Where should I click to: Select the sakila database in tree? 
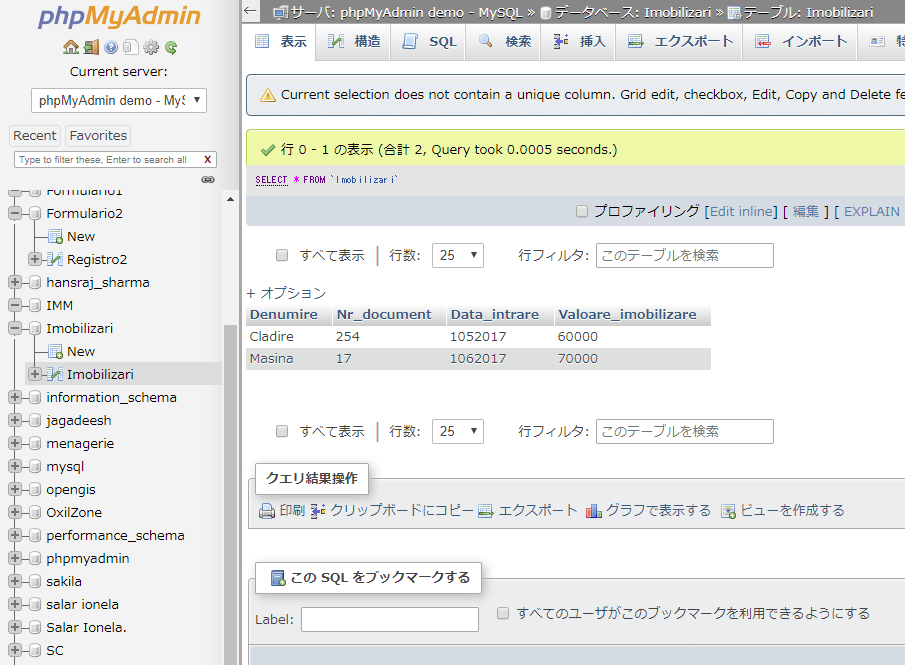pos(64,581)
